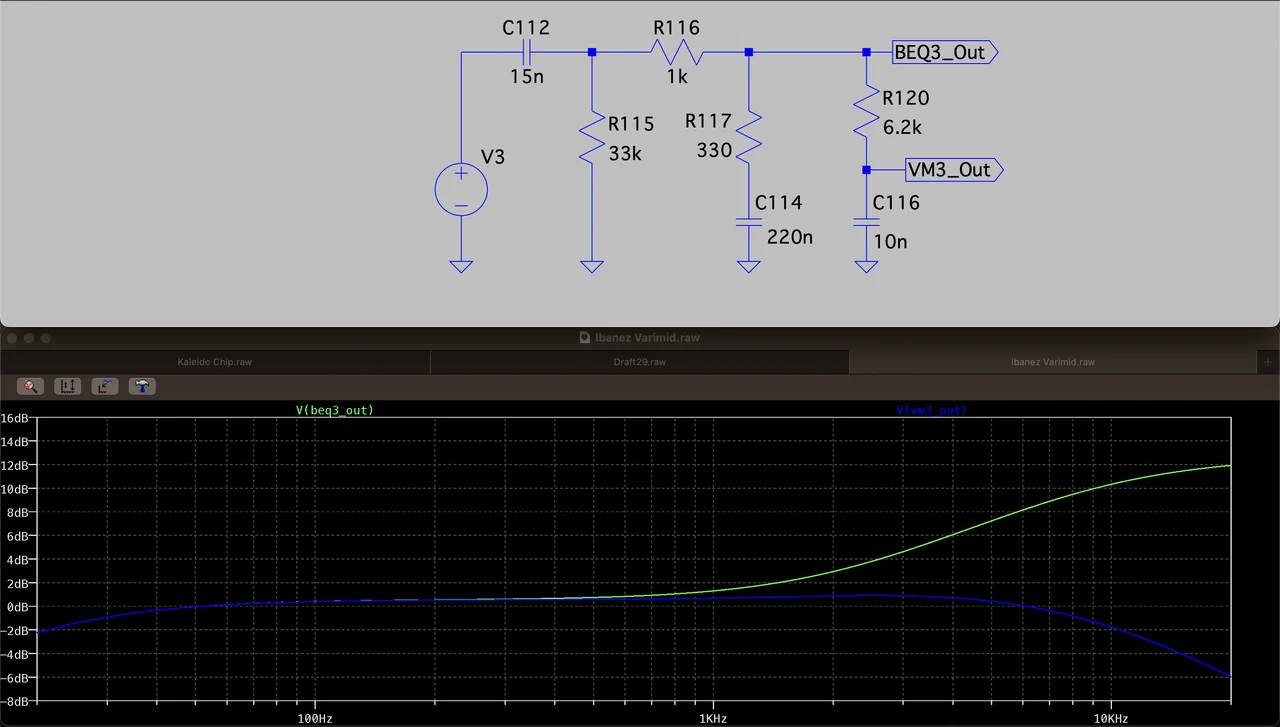Click the add trace toolbar icon
Image resolution: width=1280 pixels, height=727 pixels.
(105, 386)
